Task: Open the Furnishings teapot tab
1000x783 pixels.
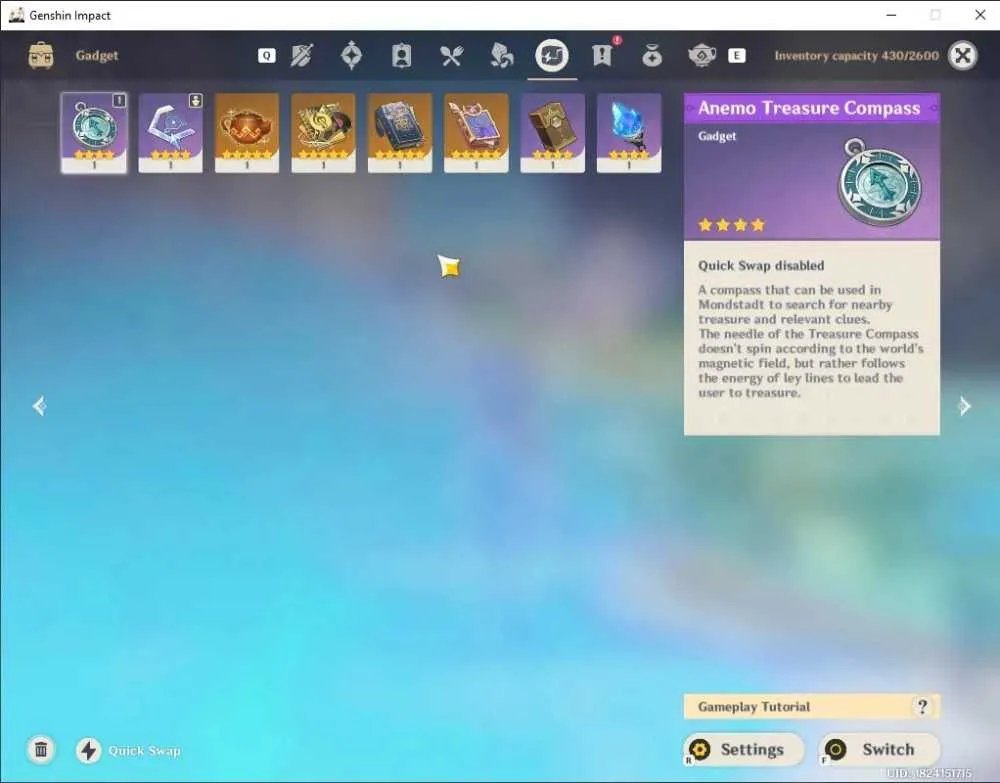Action: (702, 55)
